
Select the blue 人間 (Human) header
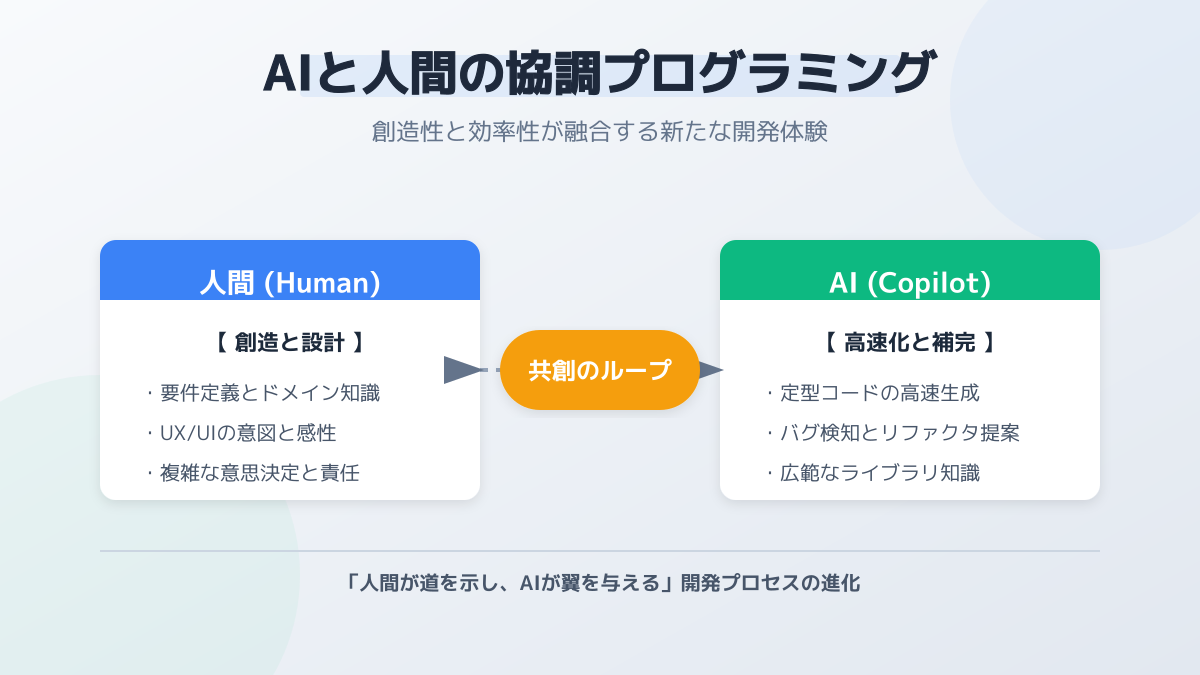click(290, 282)
